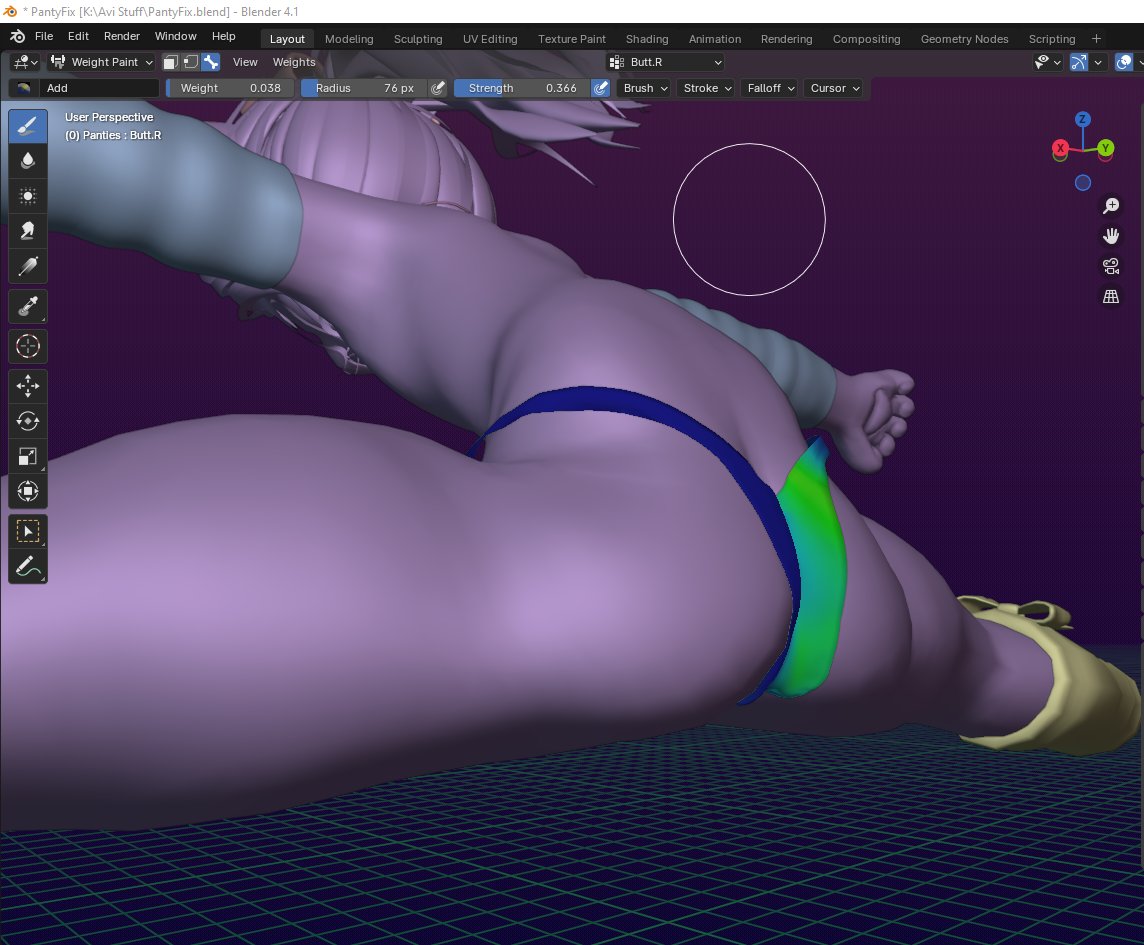Open the View menu in header
The image size is (1144, 945).
(245, 62)
